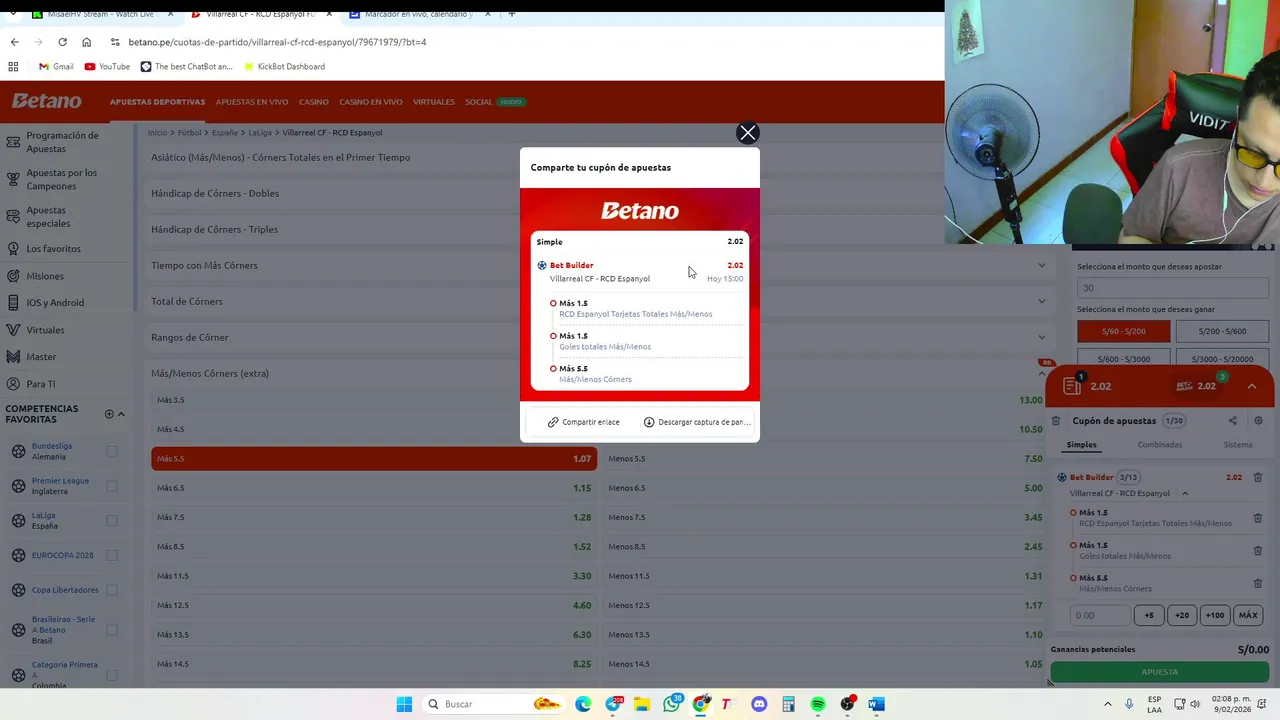
Task: Open Para Ti in sidebar
Action: coord(41,384)
